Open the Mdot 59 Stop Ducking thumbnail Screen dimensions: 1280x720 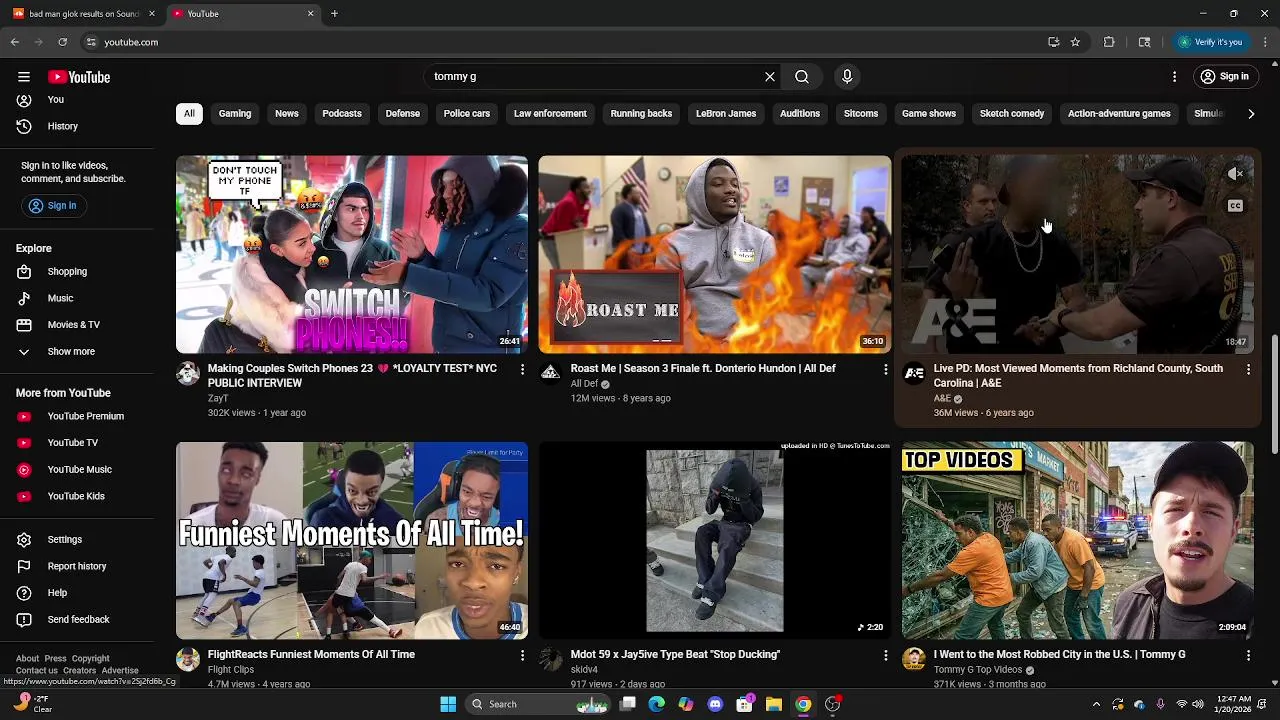tap(715, 541)
